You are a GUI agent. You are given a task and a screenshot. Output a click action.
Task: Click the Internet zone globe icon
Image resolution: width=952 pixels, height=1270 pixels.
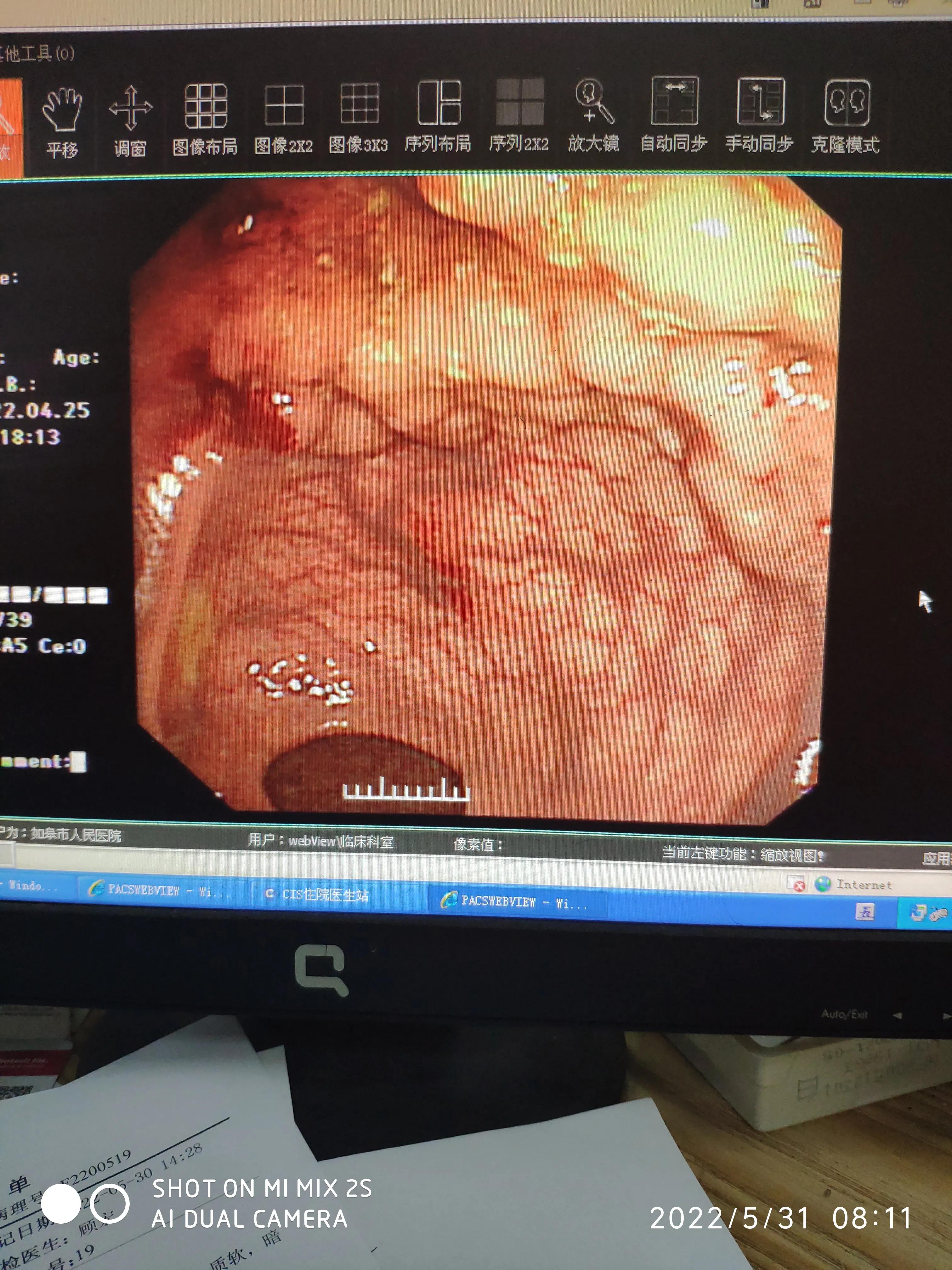point(823,884)
